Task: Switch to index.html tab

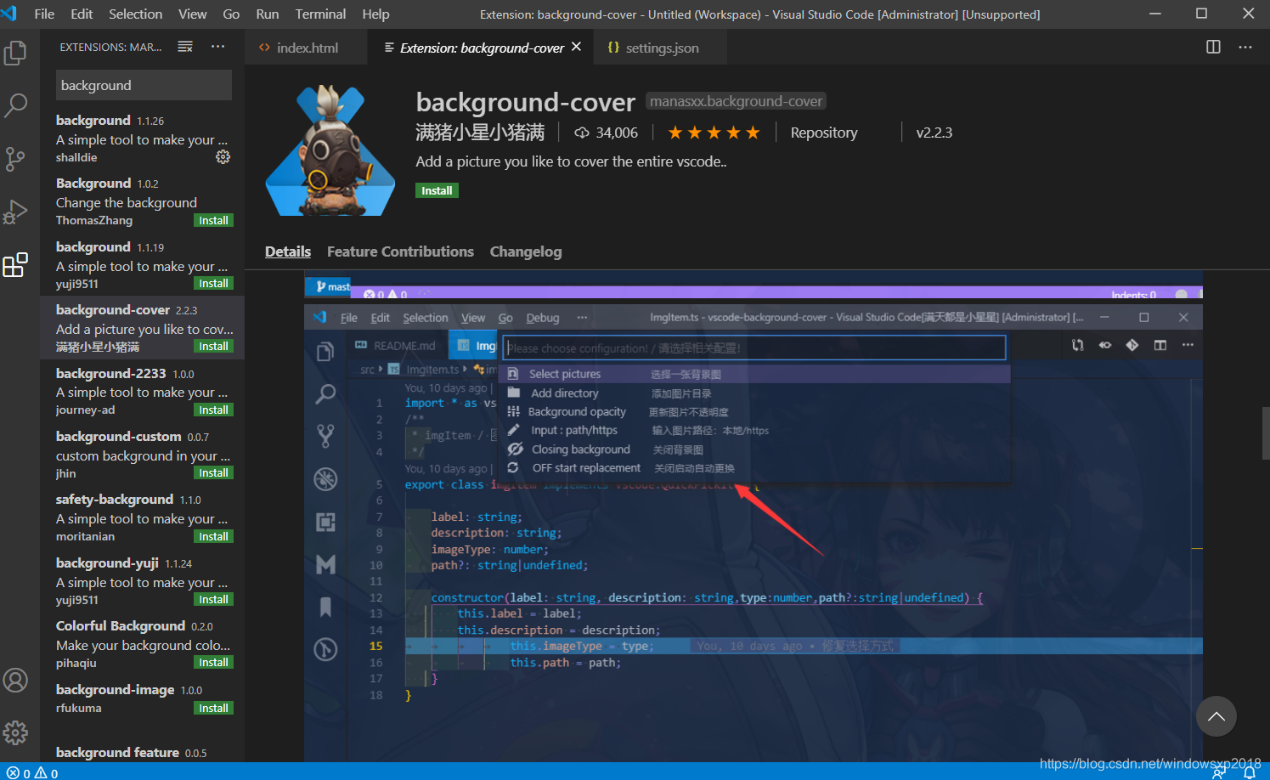Action: coord(307,47)
